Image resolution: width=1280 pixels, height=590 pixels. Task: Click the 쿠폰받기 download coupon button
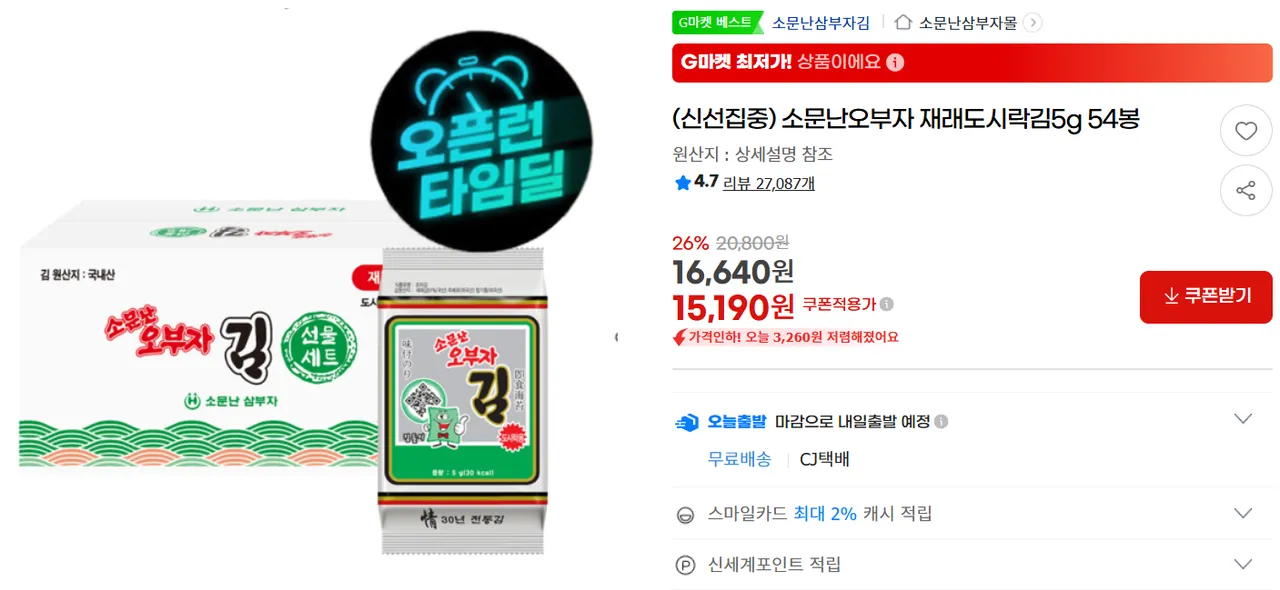tap(1206, 297)
